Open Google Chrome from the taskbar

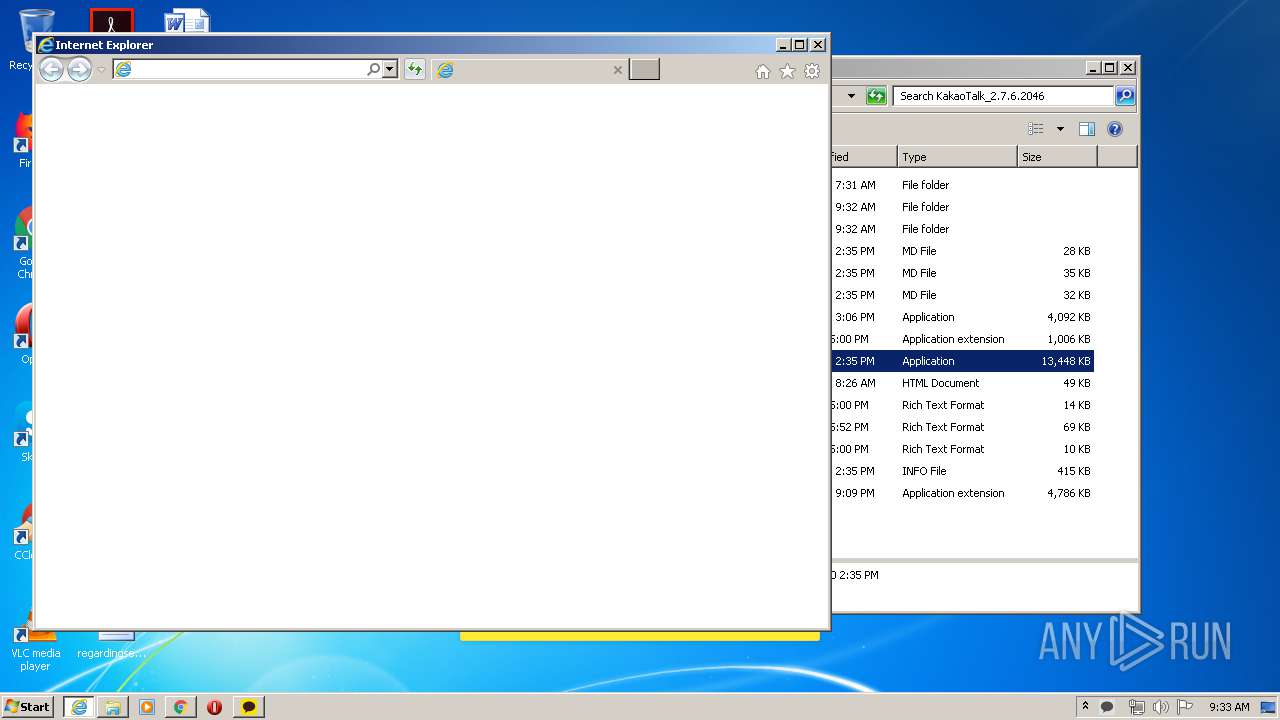pos(181,706)
